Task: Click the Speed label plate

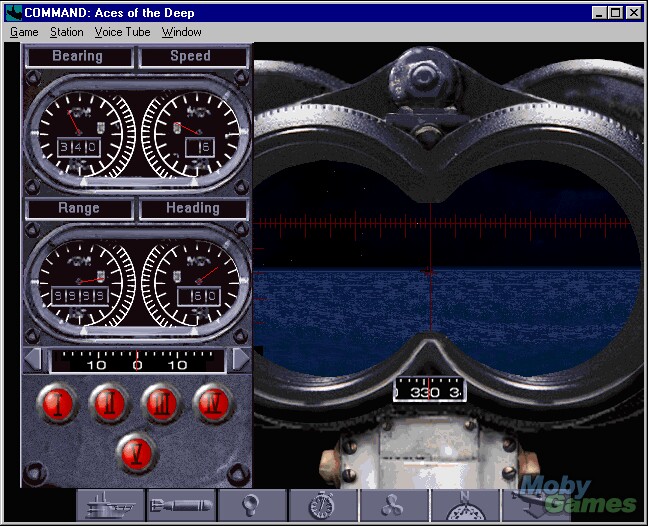Action: (193, 56)
